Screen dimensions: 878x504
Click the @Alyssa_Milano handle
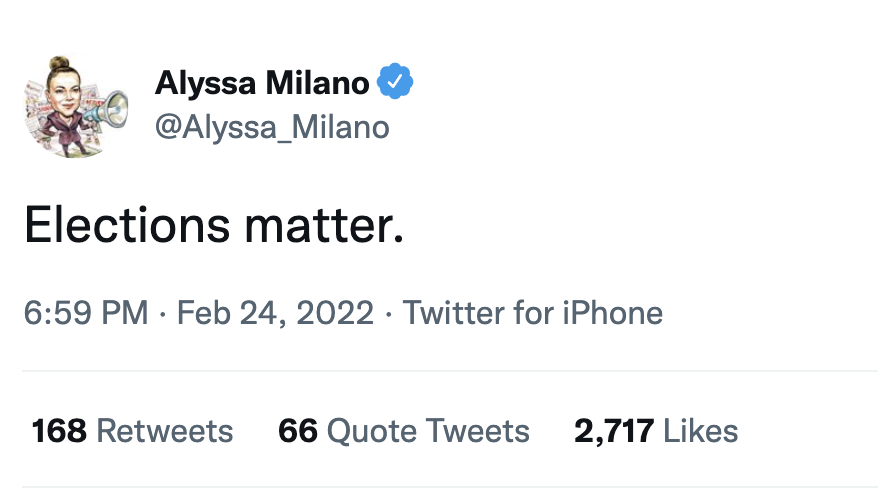point(271,127)
